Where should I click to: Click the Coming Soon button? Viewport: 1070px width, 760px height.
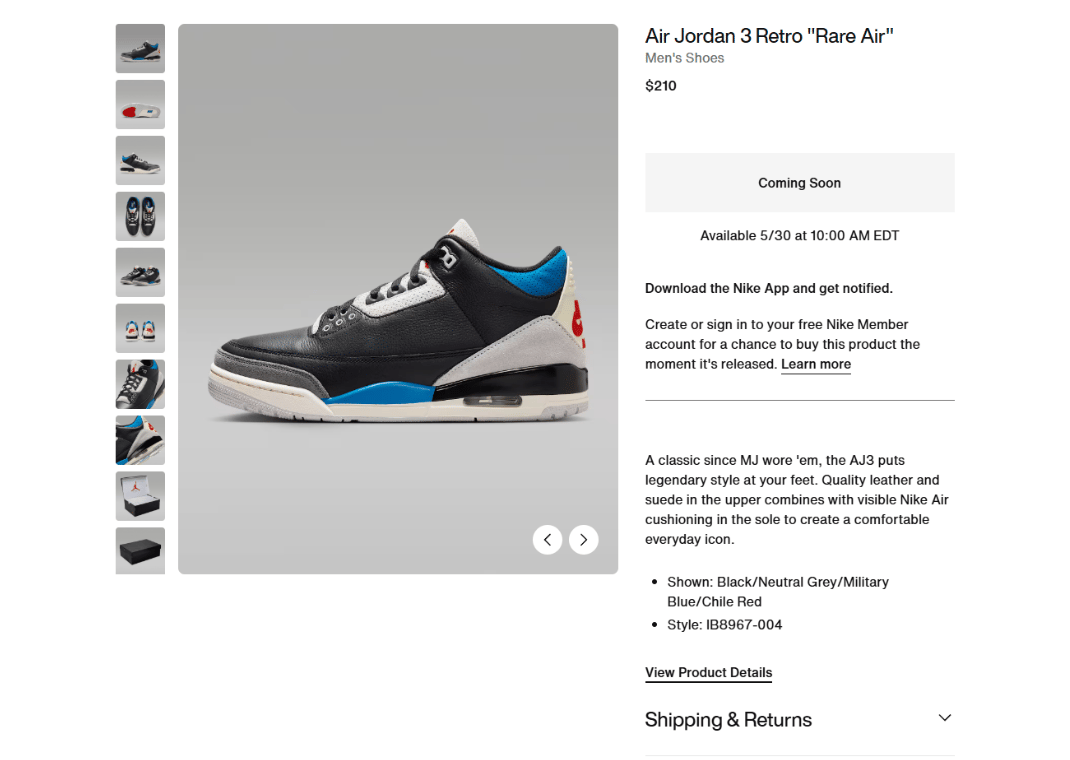pyautogui.click(x=799, y=183)
